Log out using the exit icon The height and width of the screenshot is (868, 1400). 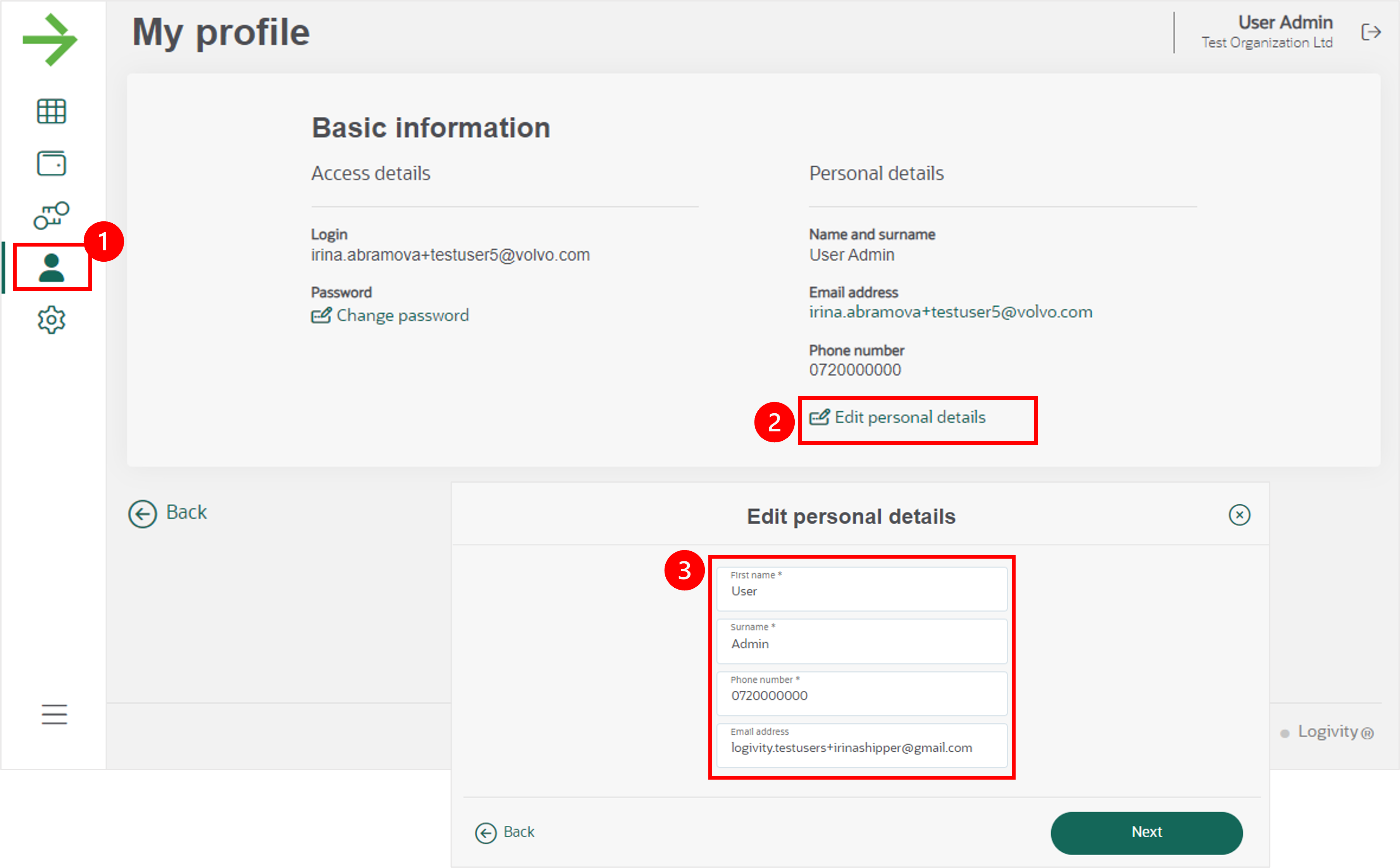1371,32
